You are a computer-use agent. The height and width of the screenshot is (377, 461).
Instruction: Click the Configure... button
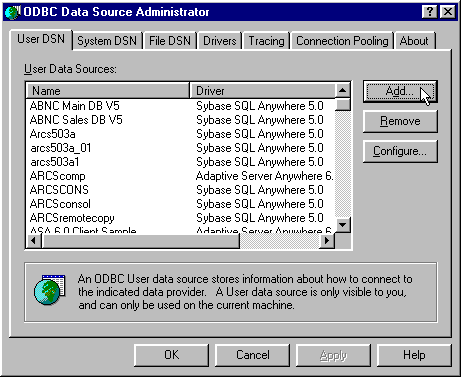click(400, 151)
